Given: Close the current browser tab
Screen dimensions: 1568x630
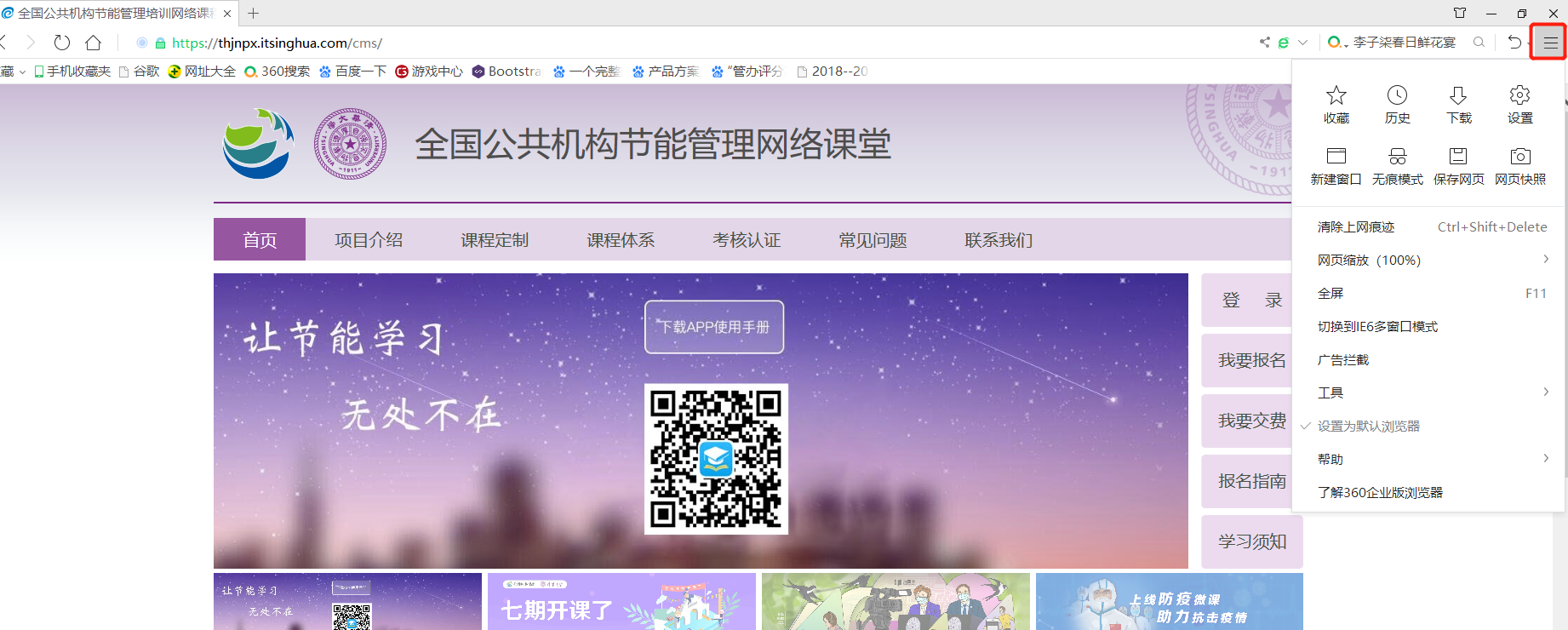Looking at the screenshot, I should (227, 14).
